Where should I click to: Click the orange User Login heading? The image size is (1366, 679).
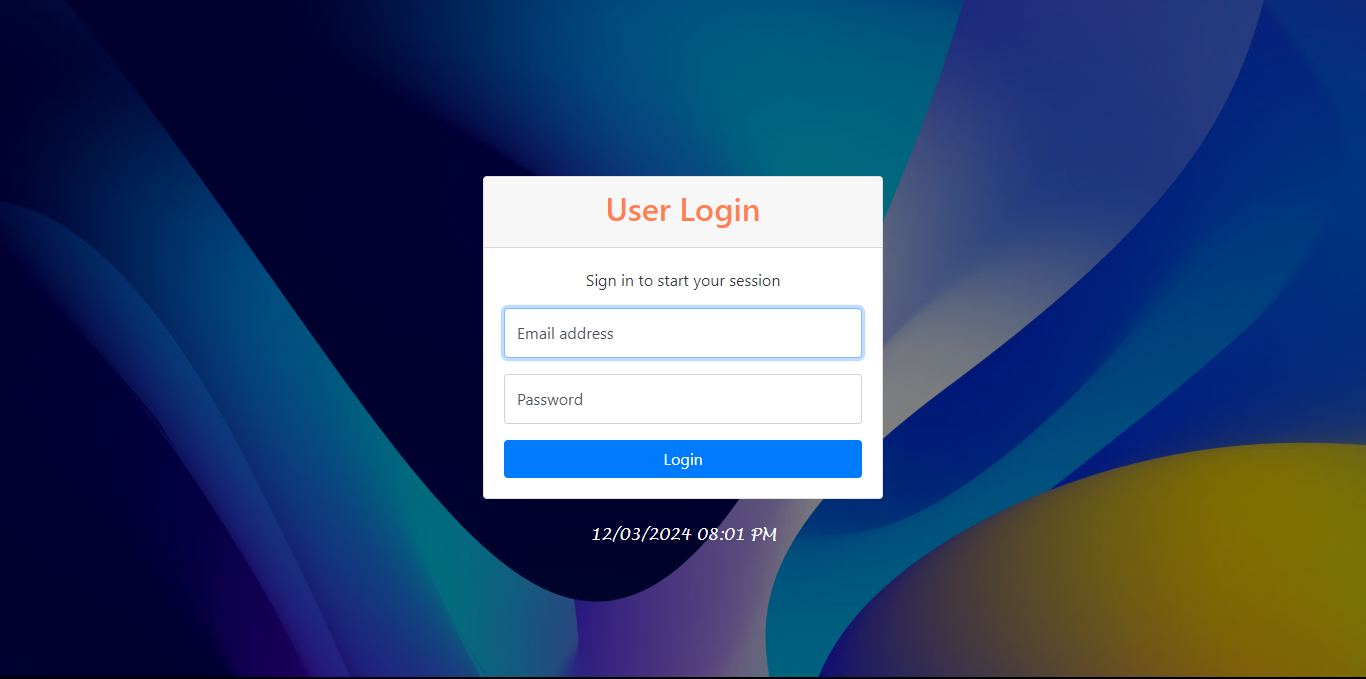683,210
